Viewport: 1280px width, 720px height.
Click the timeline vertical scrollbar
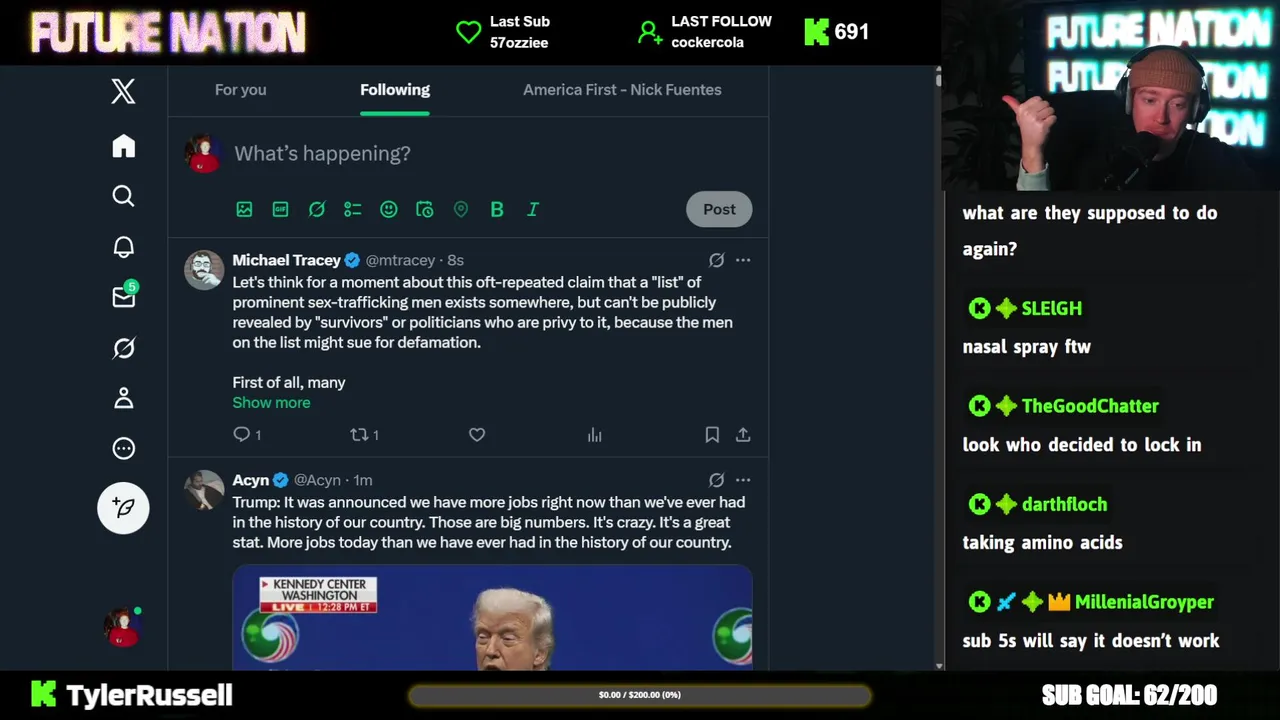coord(938,368)
